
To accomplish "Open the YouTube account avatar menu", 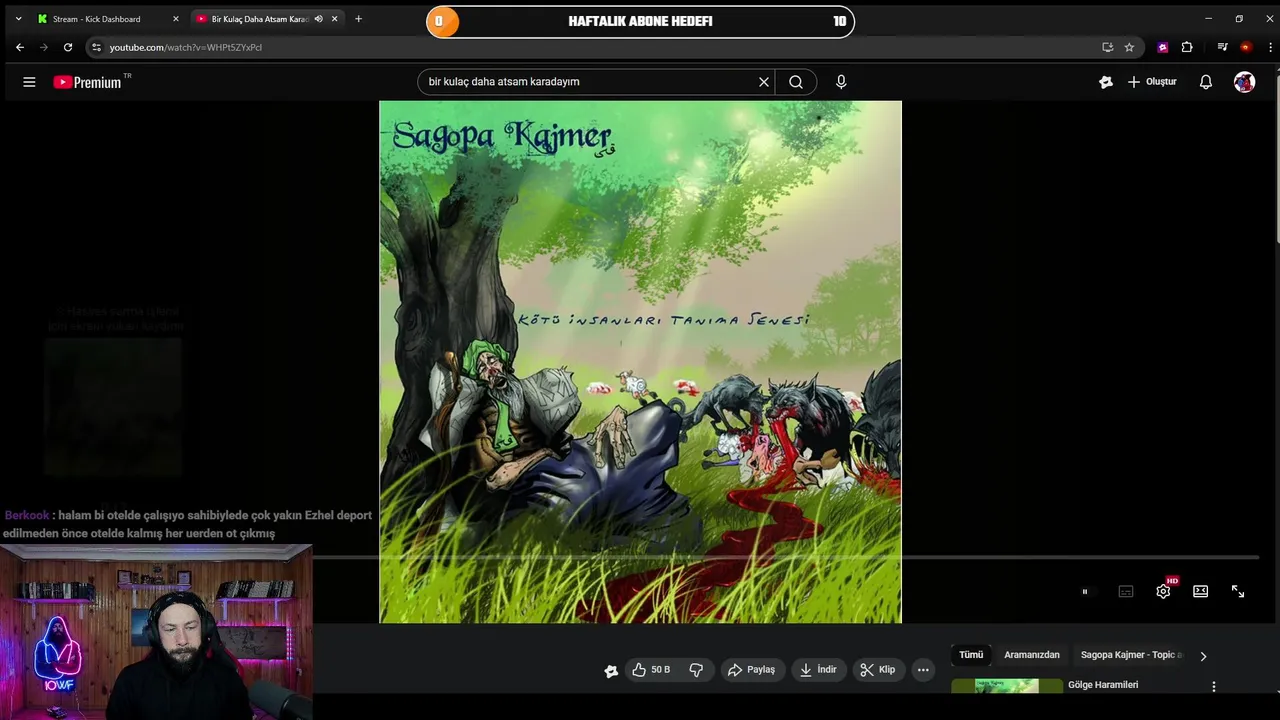I will [x=1244, y=82].
